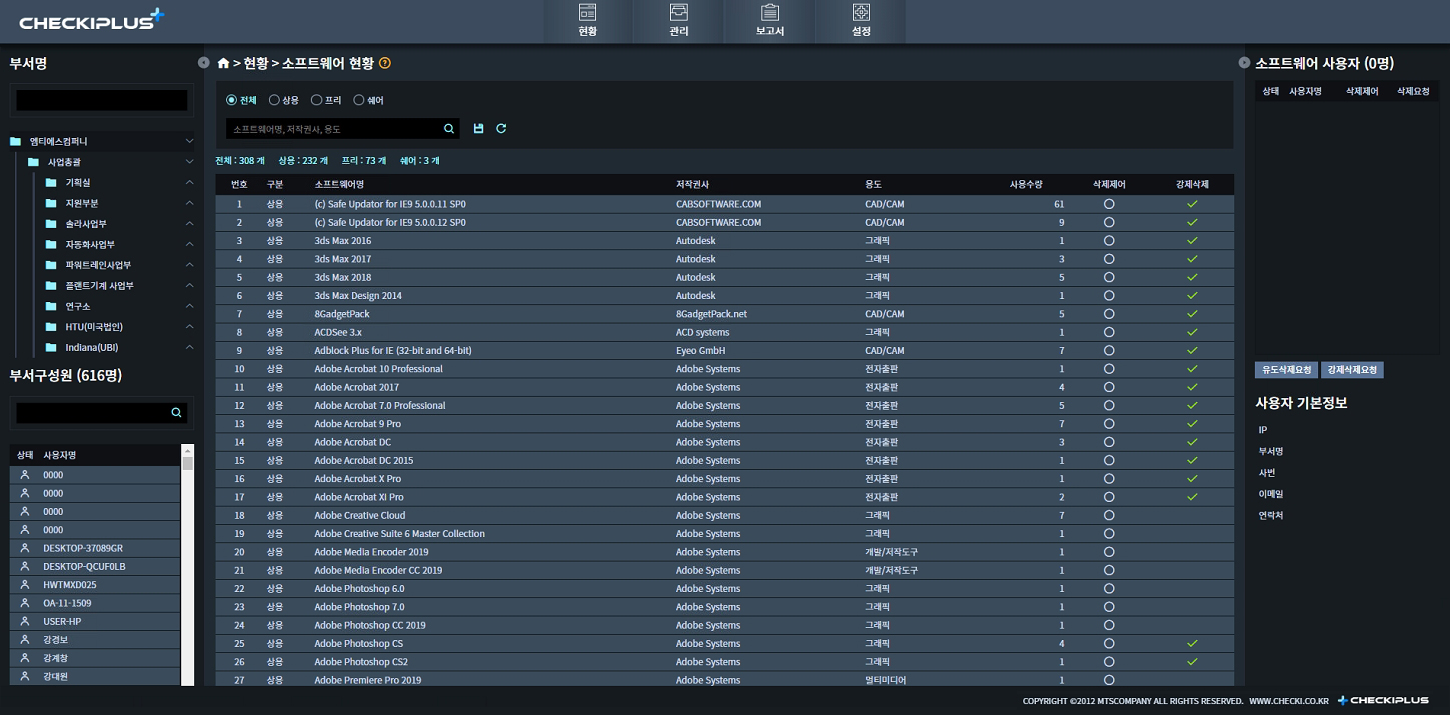Viewport: 1450px width, 715px height.
Task: Click 유도삭제요청 button
Action: pyautogui.click(x=1286, y=370)
